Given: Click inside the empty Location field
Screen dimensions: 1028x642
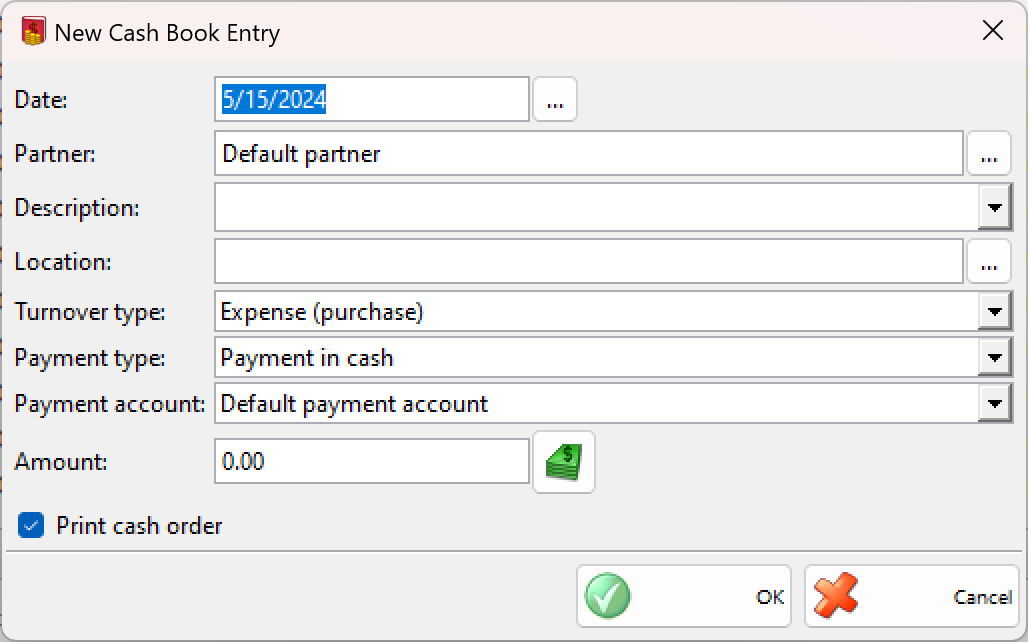Looking at the screenshot, I should pos(588,262).
